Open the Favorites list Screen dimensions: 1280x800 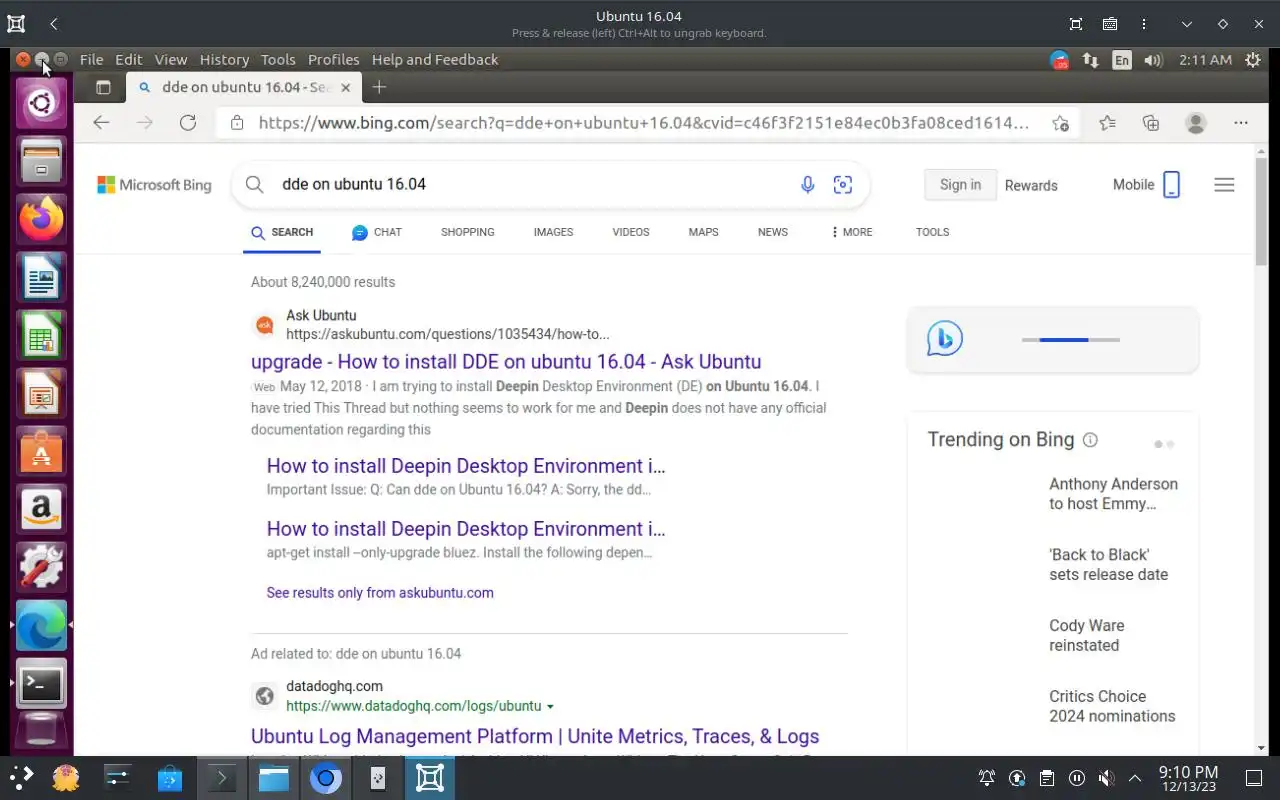1107,123
